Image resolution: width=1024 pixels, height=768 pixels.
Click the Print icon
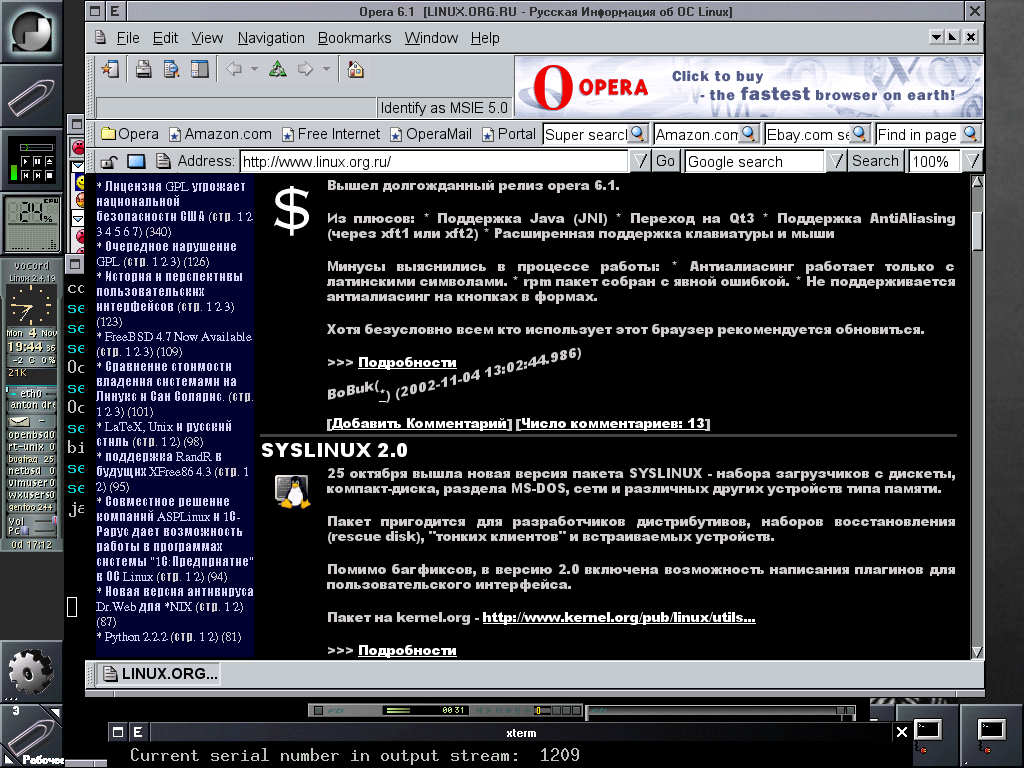click(x=143, y=69)
